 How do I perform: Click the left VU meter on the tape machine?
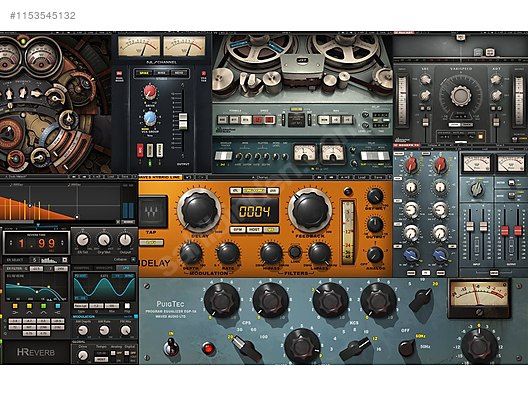304,153
